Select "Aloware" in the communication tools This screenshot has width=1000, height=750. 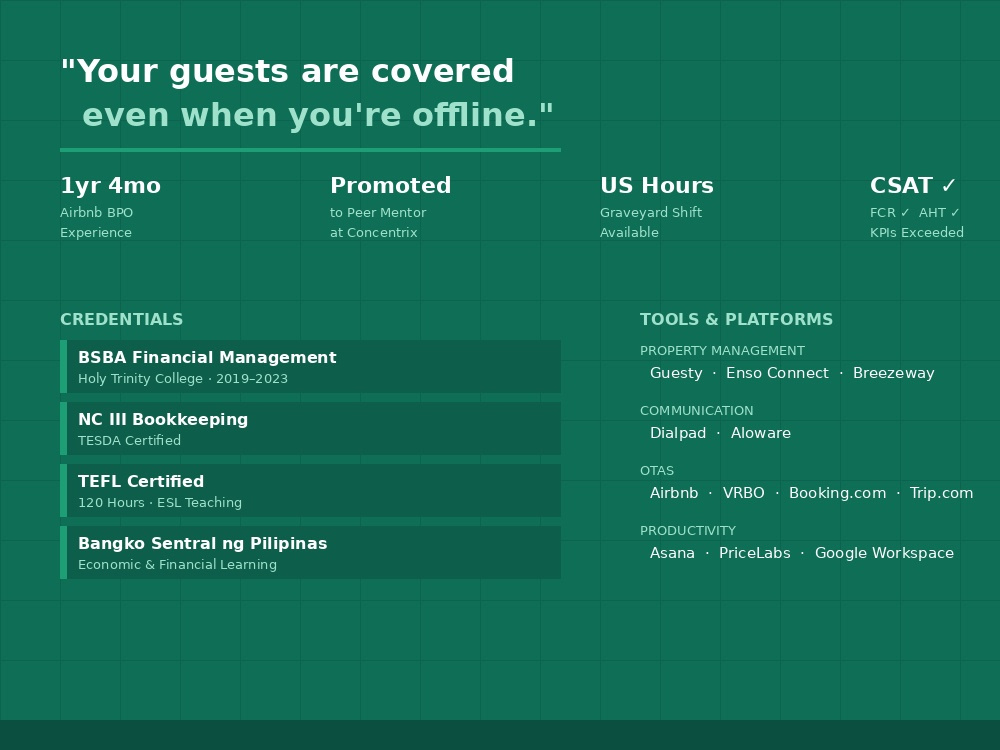[760, 433]
